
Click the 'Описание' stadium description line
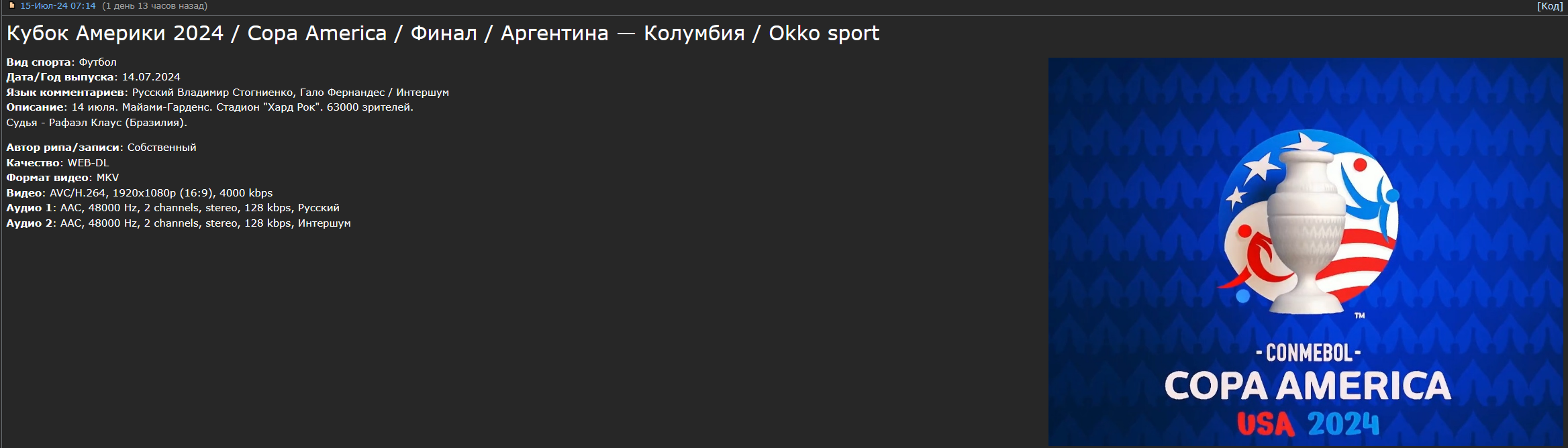[209, 107]
